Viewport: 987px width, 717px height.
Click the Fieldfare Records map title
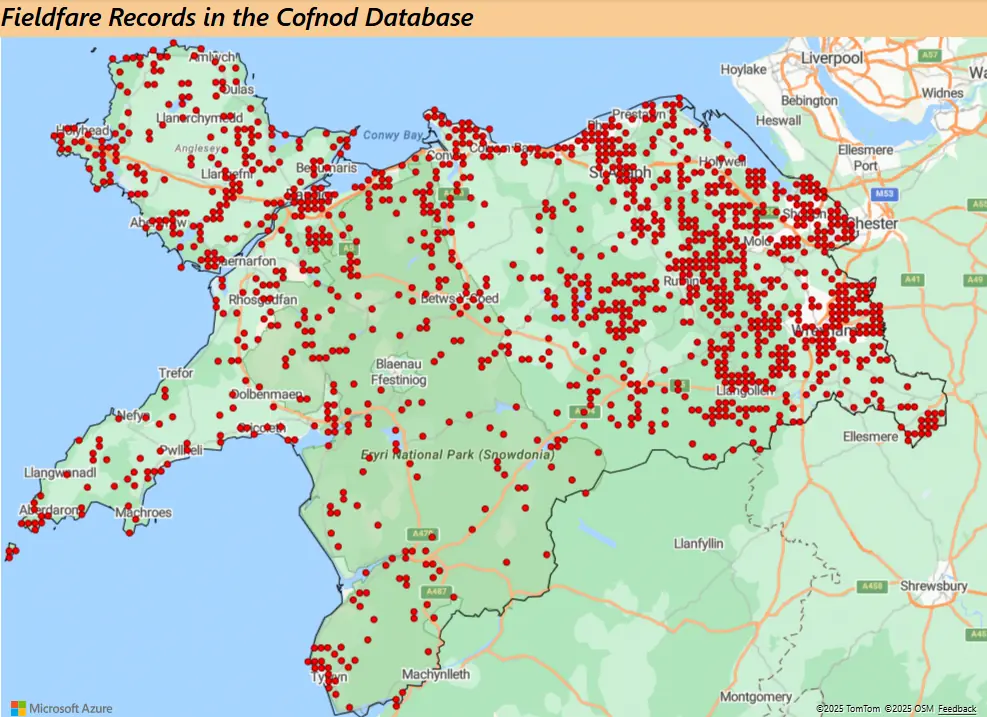238,18
